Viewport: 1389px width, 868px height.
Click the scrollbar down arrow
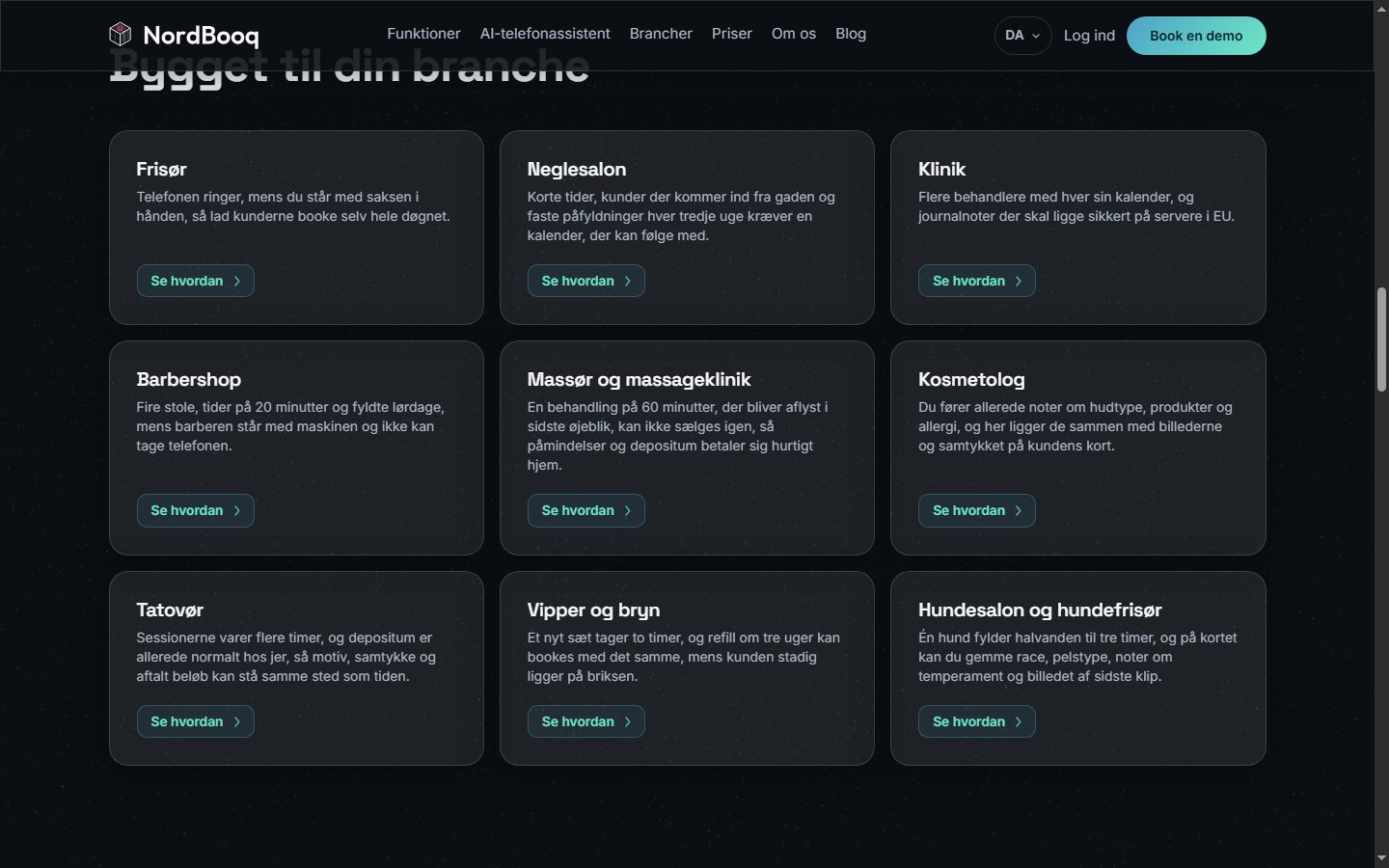tap(1381, 858)
